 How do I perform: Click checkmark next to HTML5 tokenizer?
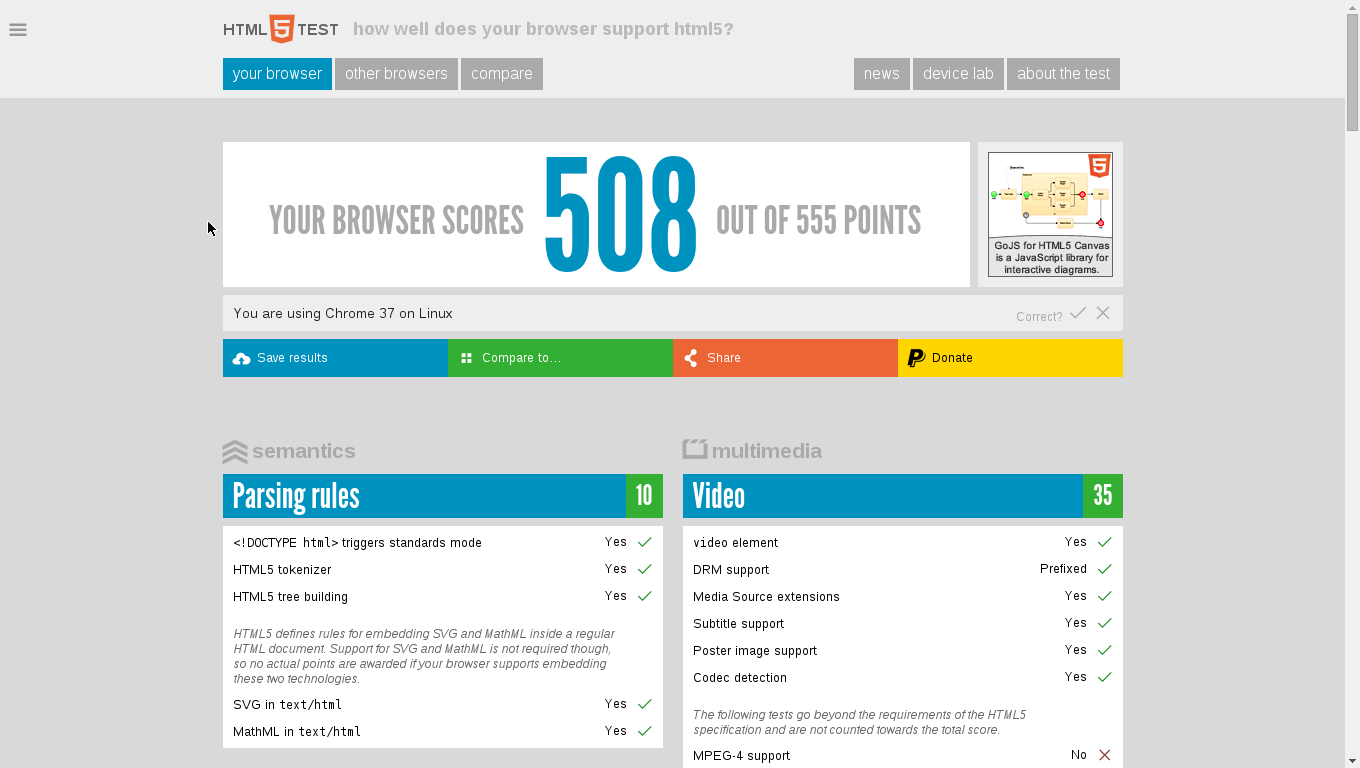645,569
